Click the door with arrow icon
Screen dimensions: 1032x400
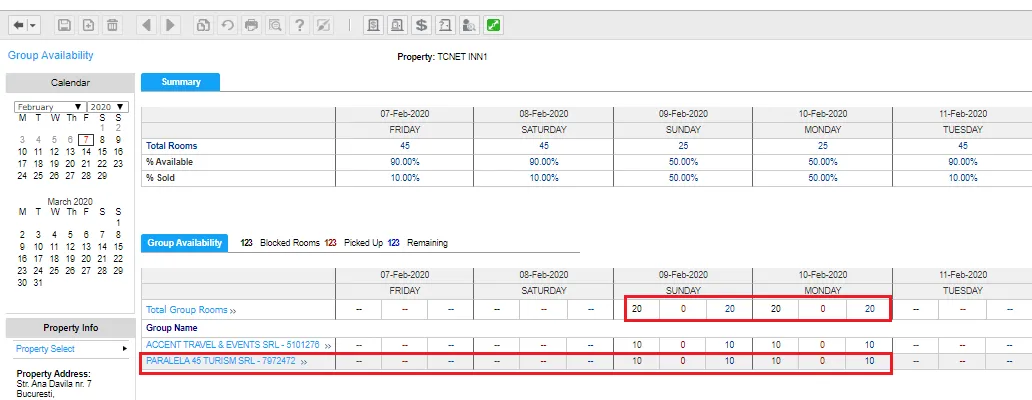[446, 26]
